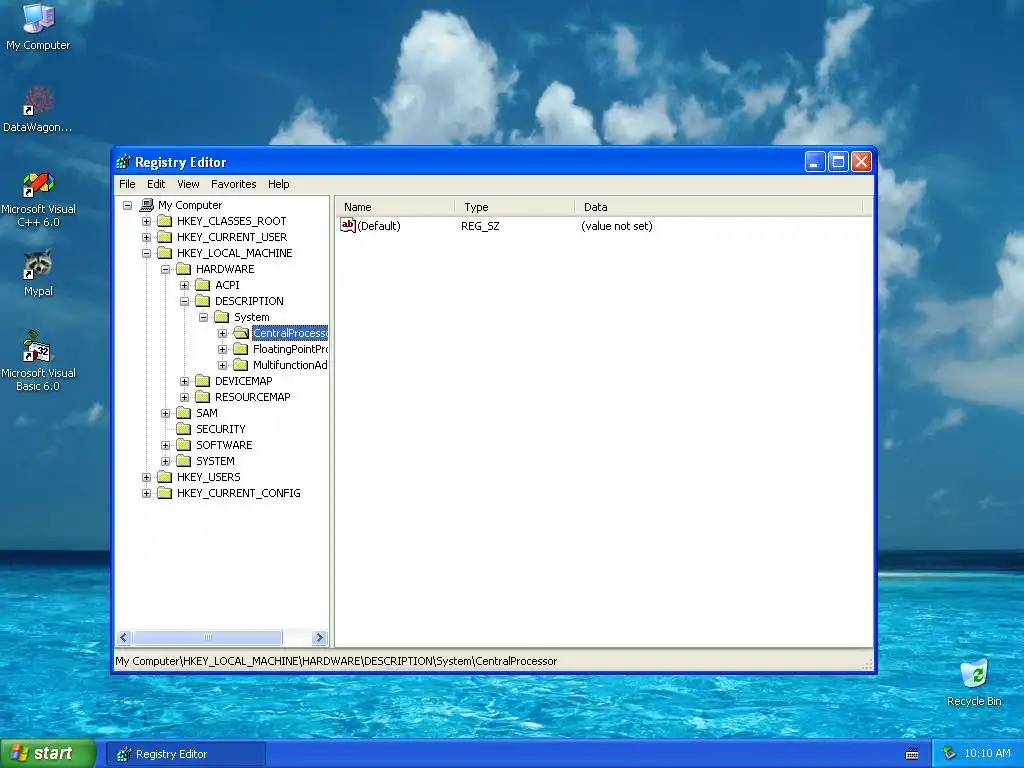This screenshot has width=1024, height=768.
Task: Click the HKEY_CURRENT_USER folder icon
Action: (x=165, y=237)
